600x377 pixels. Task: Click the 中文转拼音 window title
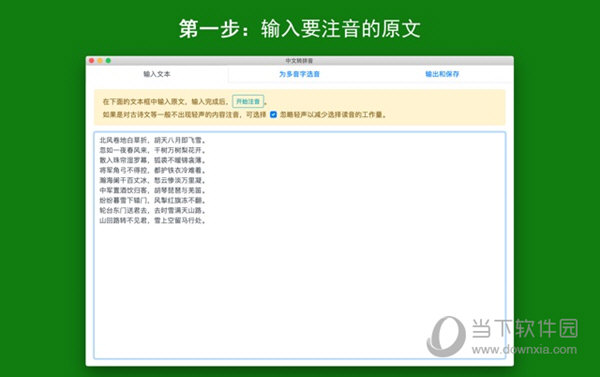[x=299, y=61]
